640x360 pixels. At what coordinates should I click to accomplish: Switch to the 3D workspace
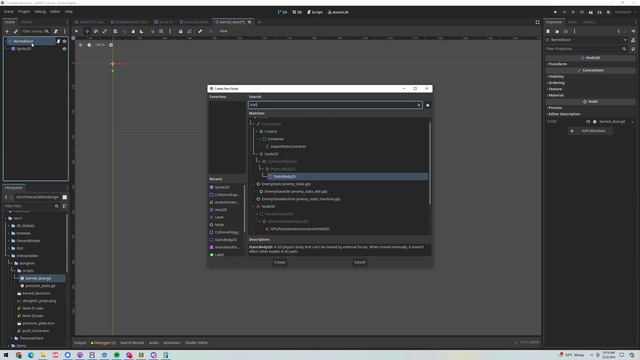[297, 12]
